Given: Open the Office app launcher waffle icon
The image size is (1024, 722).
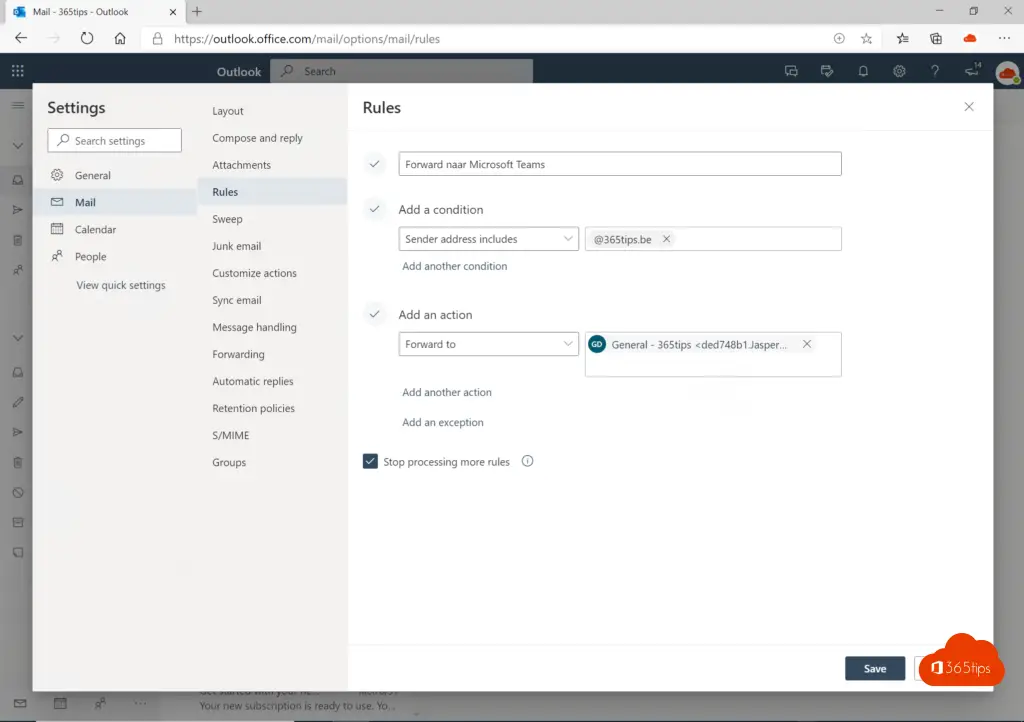Looking at the screenshot, I should coord(17,71).
